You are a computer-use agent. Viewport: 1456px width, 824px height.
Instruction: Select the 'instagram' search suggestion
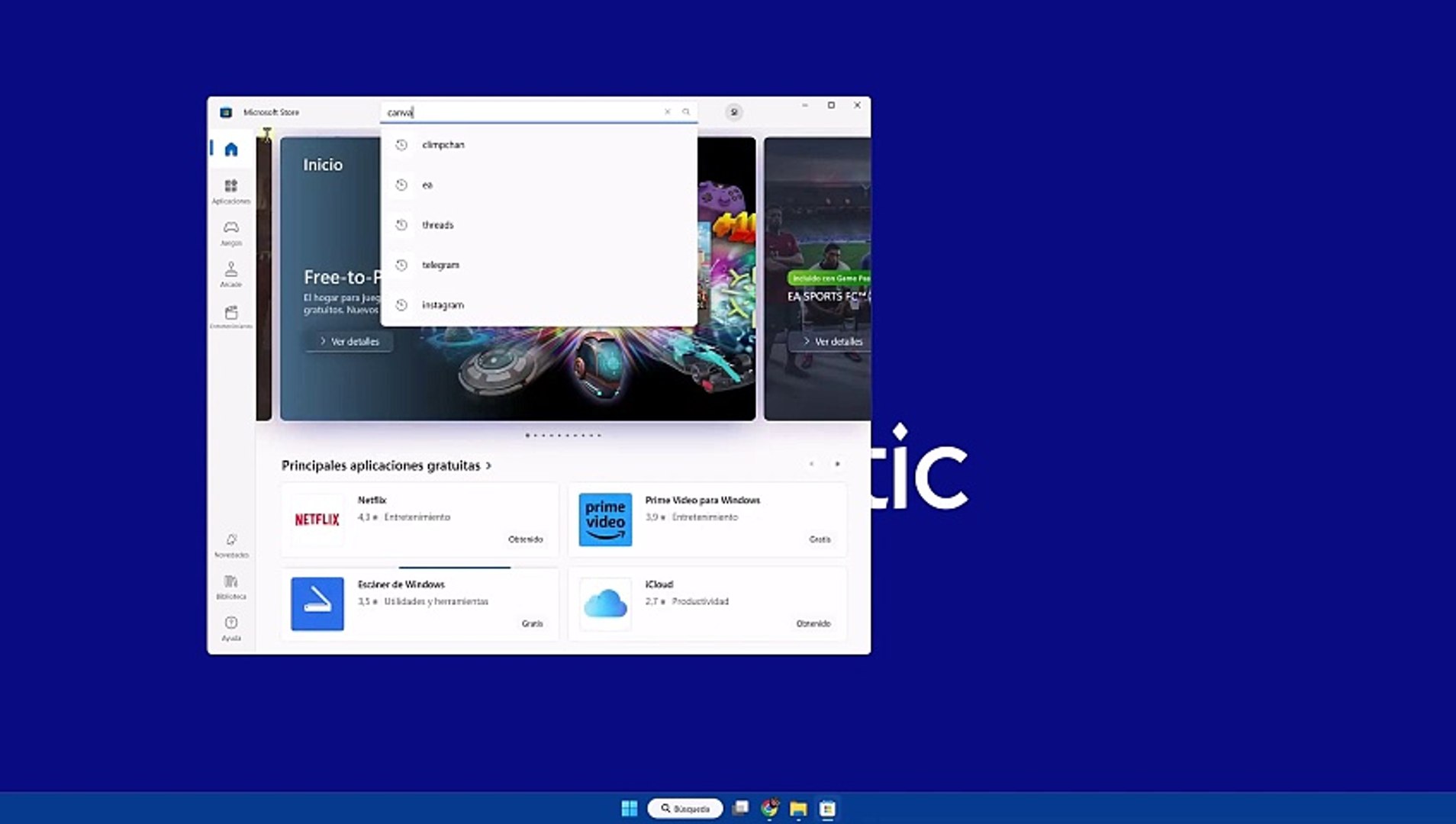coord(443,304)
